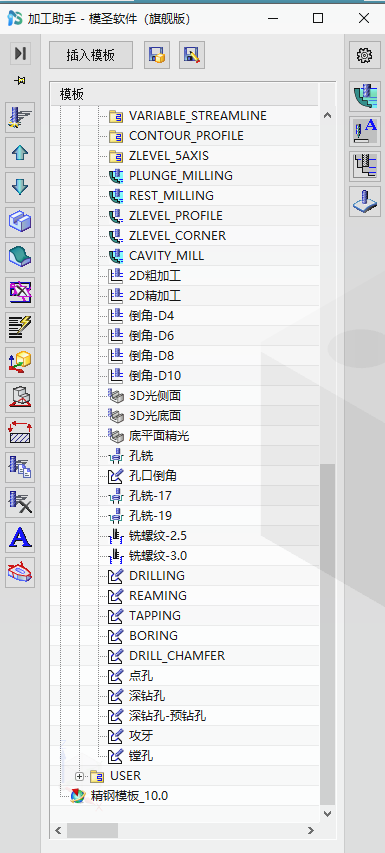Select 铣螺纹-2.5 template
The height and width of the screenshot is (853, 385).
tap(158, 536)
